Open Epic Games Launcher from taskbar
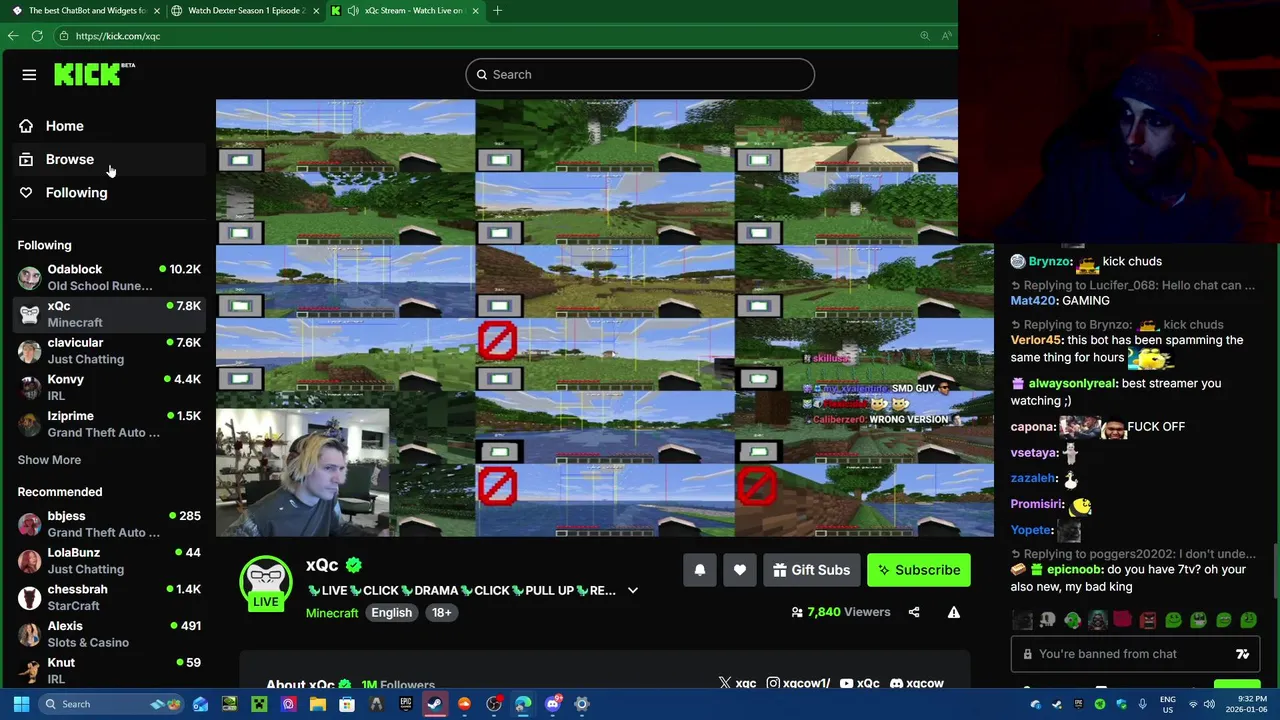Image resolution: width=1280 pixels, height=720 pixels. pyautogui.click(x=406, y=704)
